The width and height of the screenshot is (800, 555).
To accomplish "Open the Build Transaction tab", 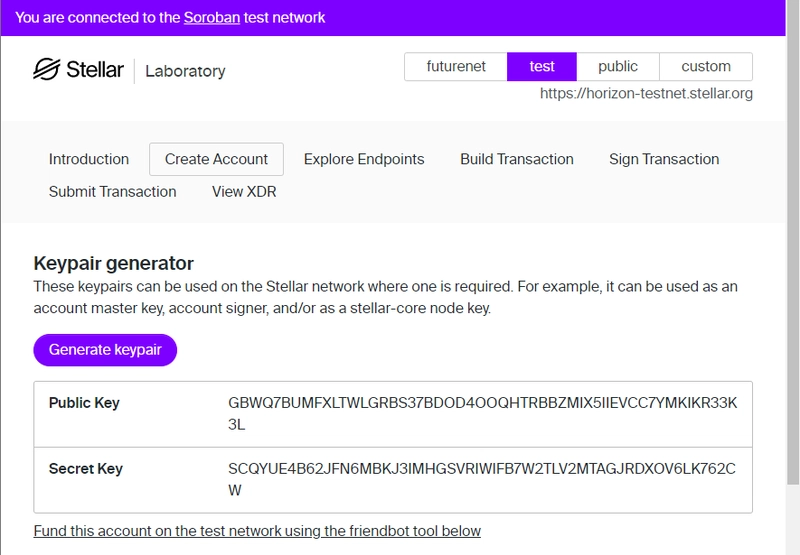I will click(x=517, y=159).
